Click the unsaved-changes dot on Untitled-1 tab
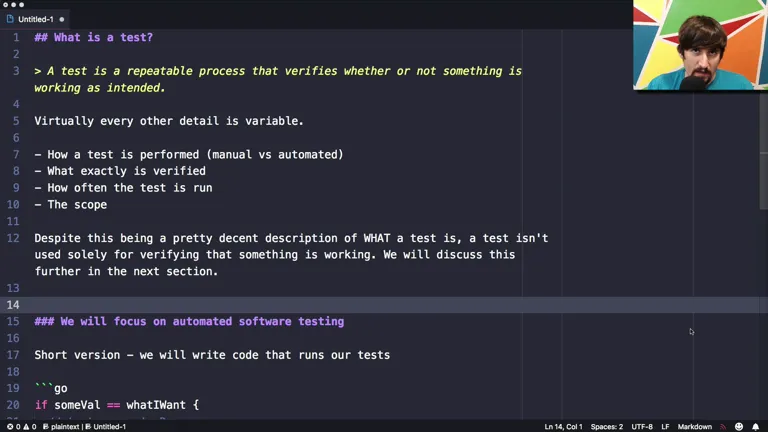The height and width of the screenshot is (432, 768). coord(62,20)
